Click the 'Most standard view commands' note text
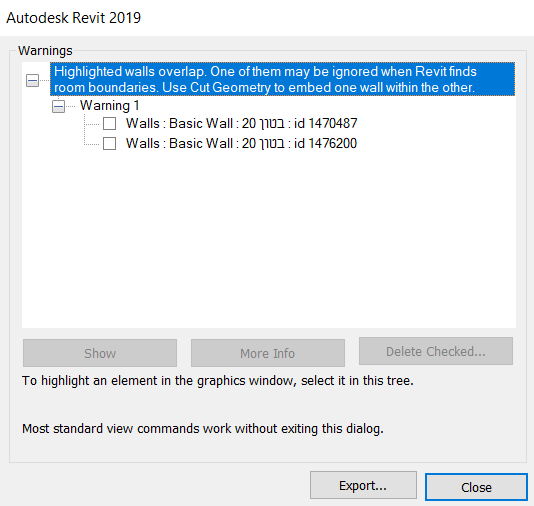This screenshot has height=506, width=534. coord(203,428)
